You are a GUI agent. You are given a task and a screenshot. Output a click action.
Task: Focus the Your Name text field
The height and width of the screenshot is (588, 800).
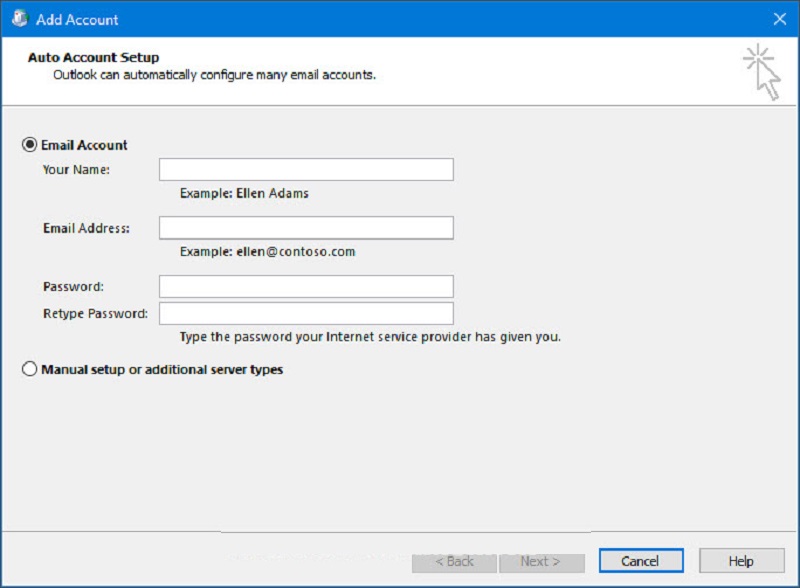(306, 169)
